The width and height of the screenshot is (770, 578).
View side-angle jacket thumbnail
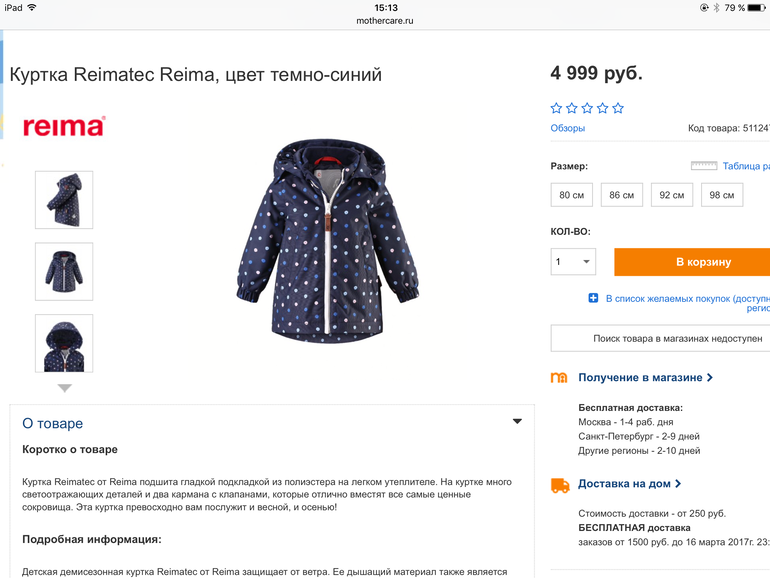64,200
